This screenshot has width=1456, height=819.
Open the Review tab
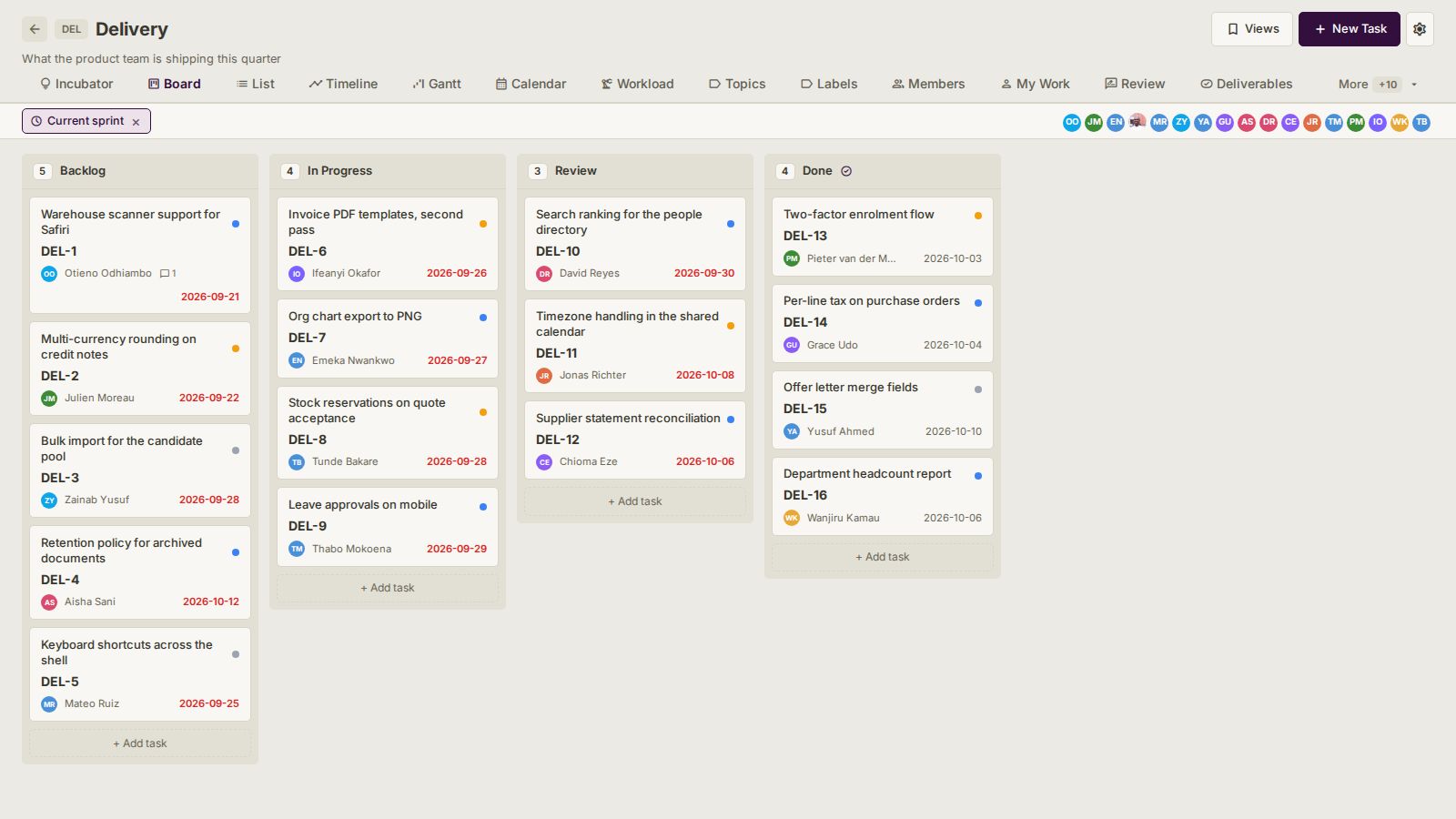tap(1135, 84)
